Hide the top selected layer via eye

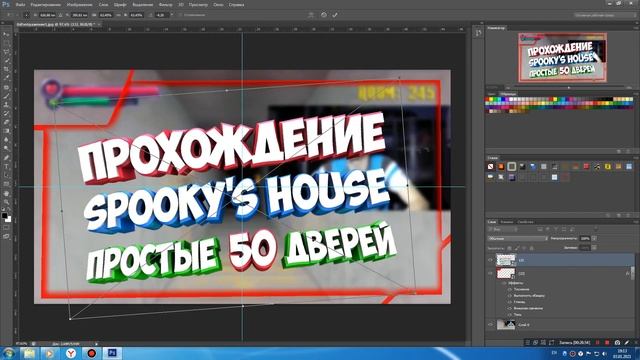pyautogui.click(x=490, y=260)
